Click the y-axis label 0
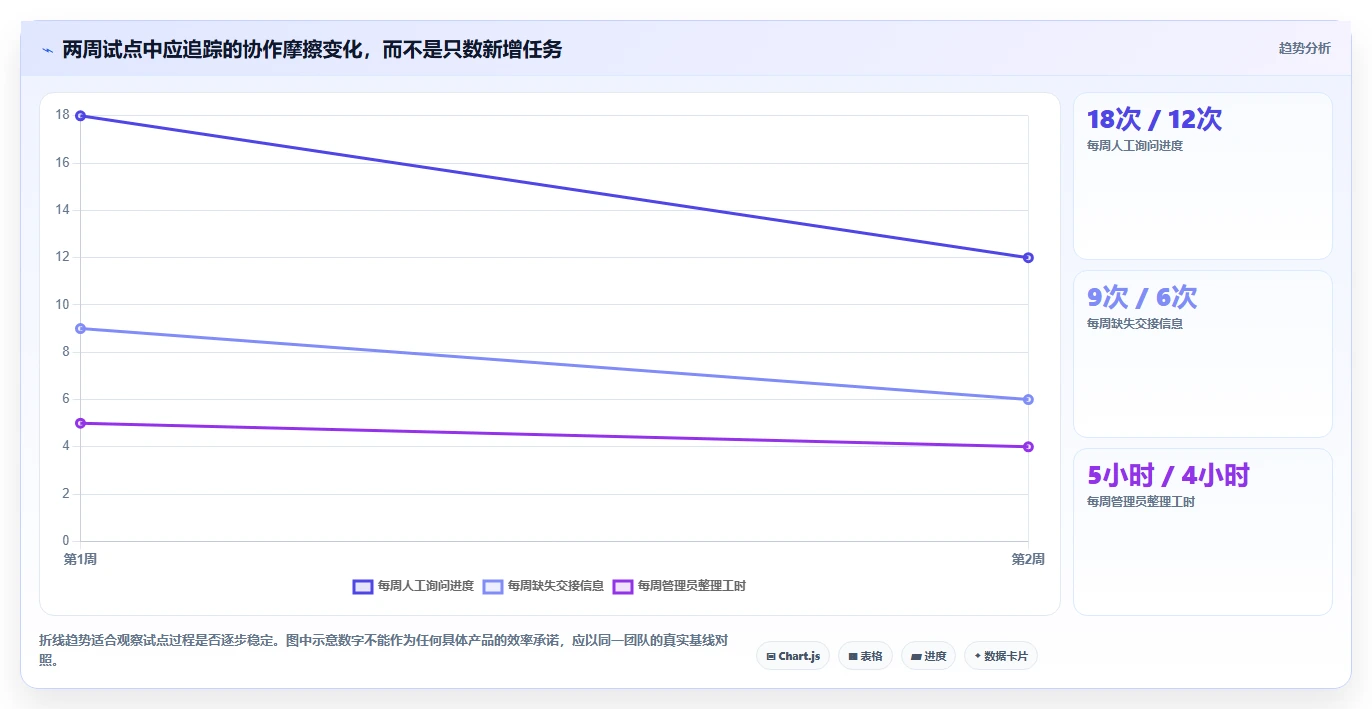1372x709 pixels. pyautogui.click(x=66, y=541)
